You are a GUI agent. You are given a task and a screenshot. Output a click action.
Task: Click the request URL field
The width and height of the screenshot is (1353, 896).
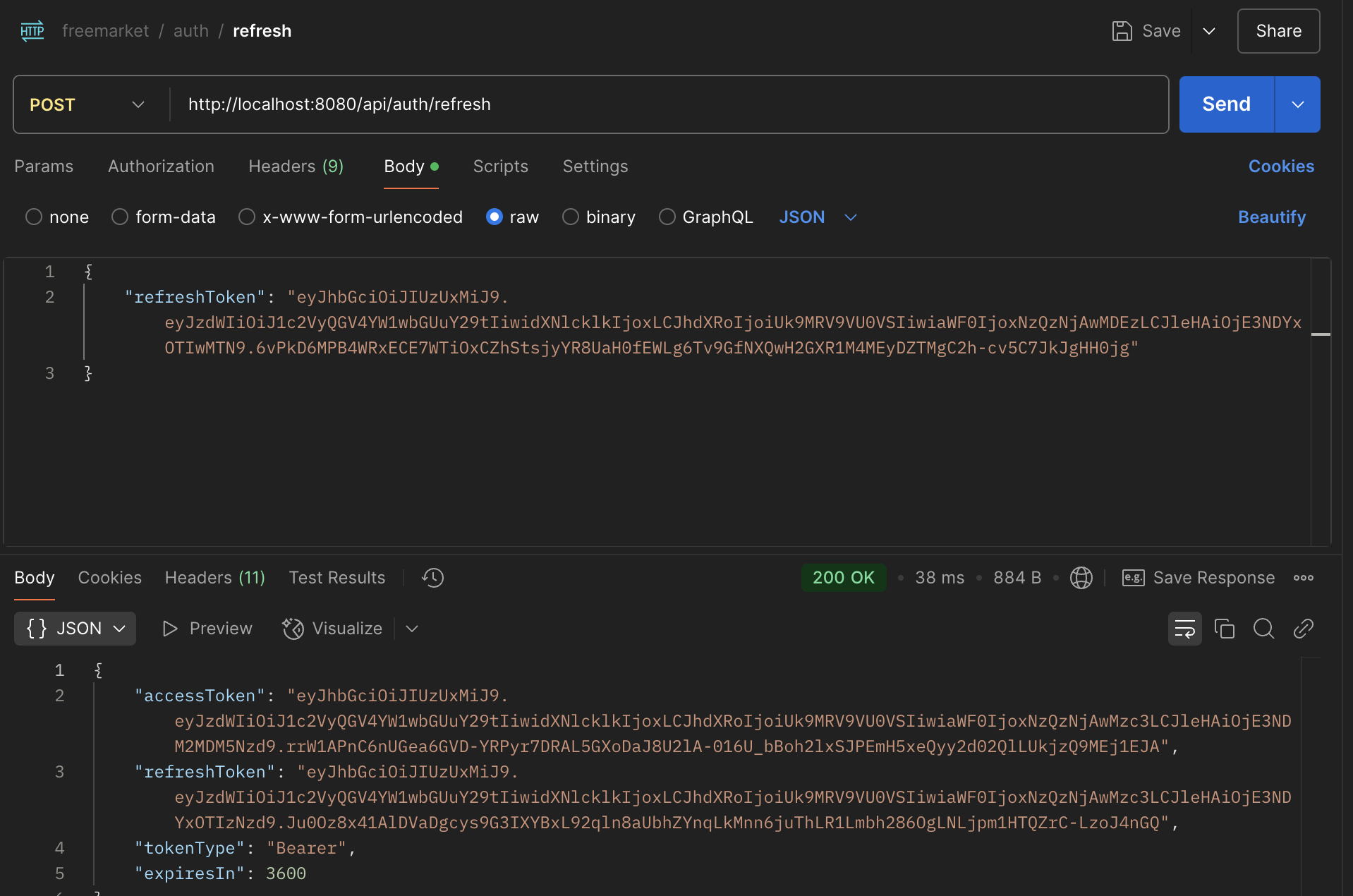[x=669, y=104]
